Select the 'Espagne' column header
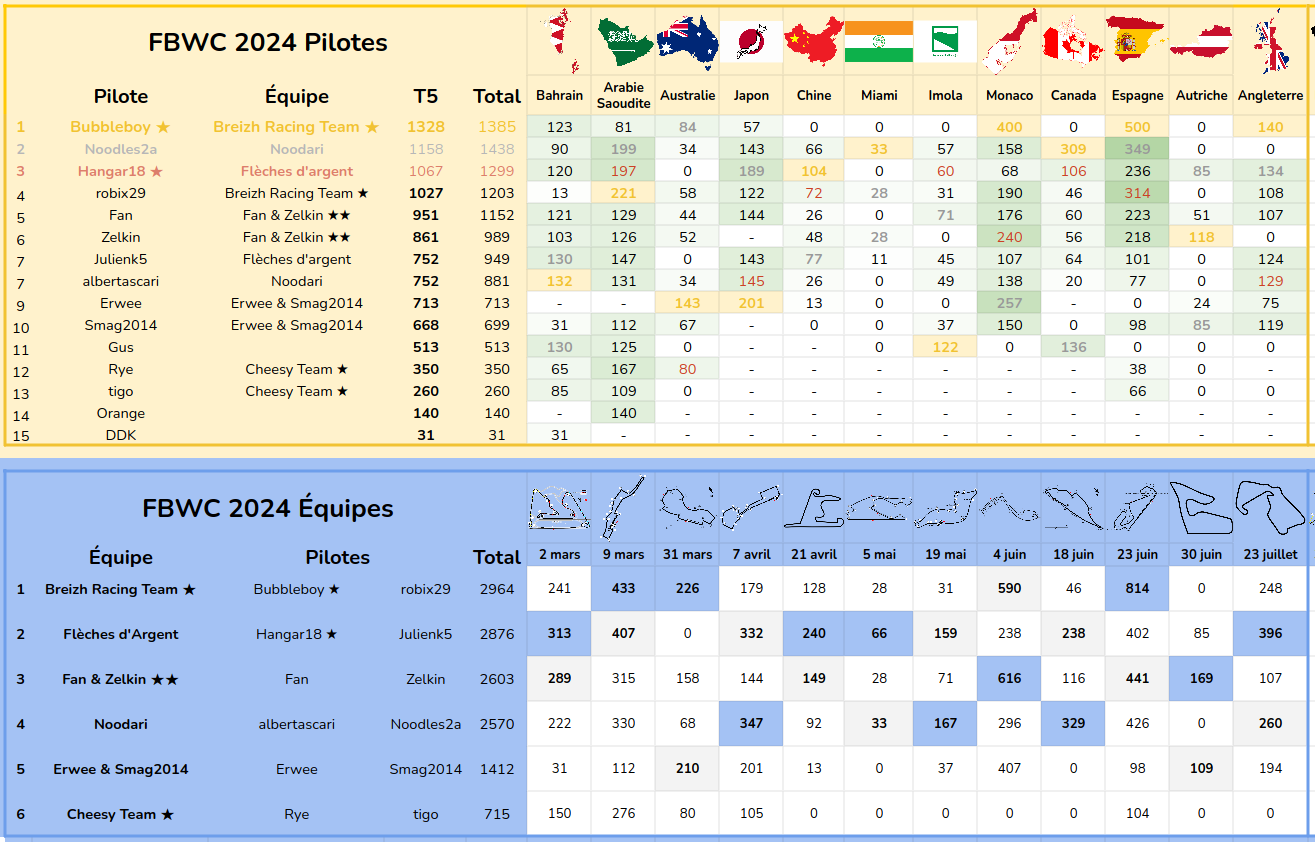 (x=1137, y=96)
